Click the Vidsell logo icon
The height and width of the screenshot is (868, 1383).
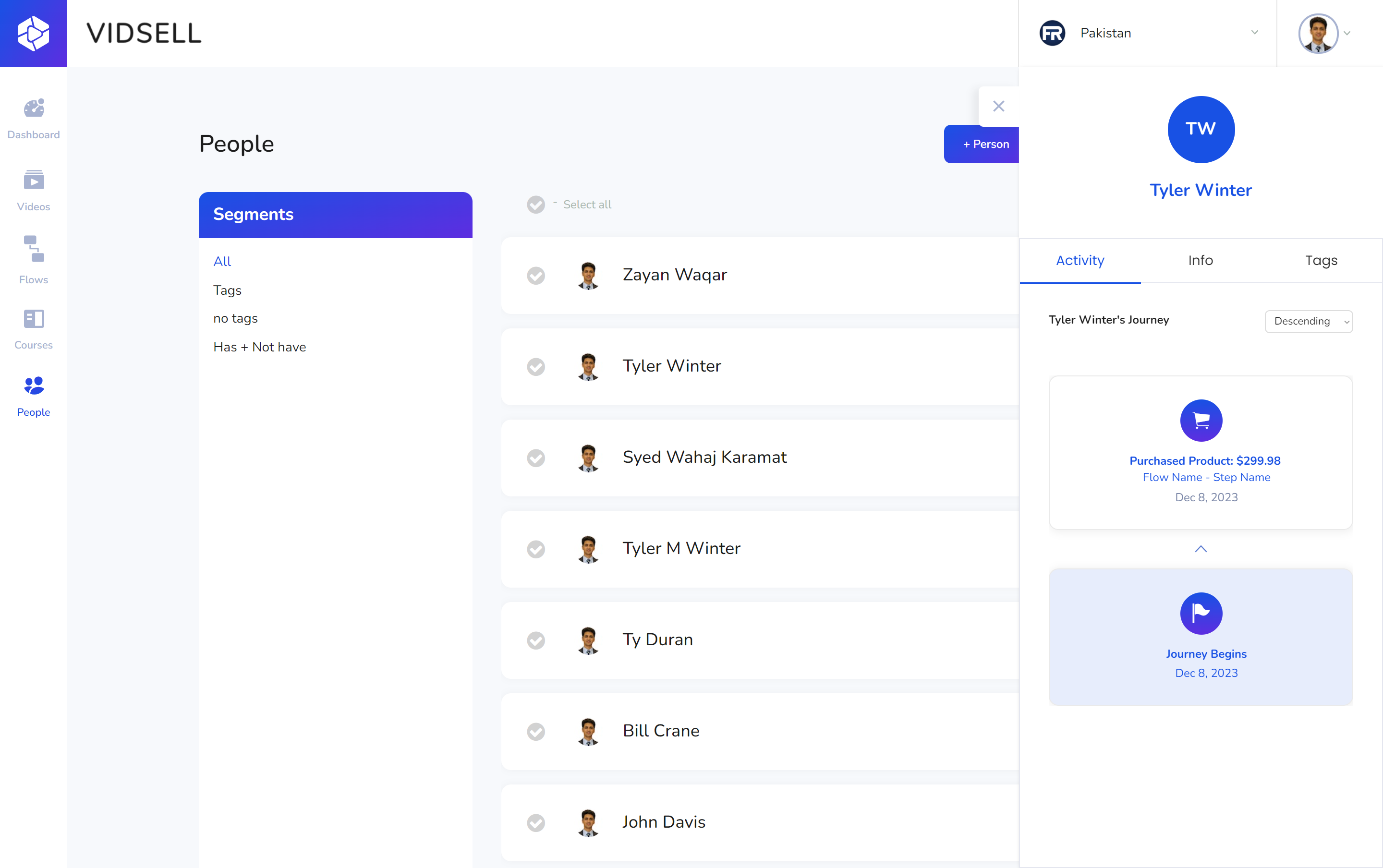[33, 33]
